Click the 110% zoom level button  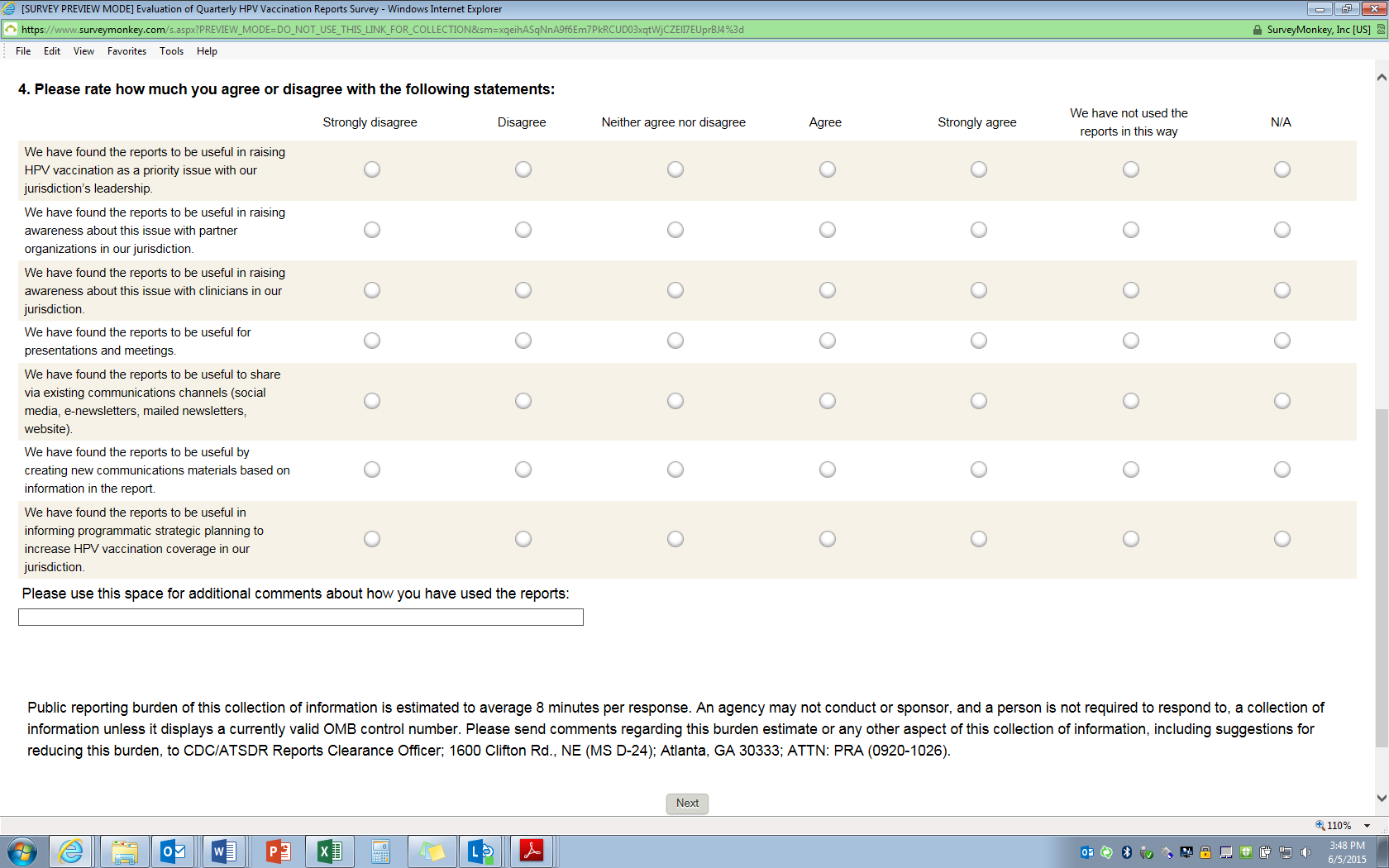[x=1334, y=826]
